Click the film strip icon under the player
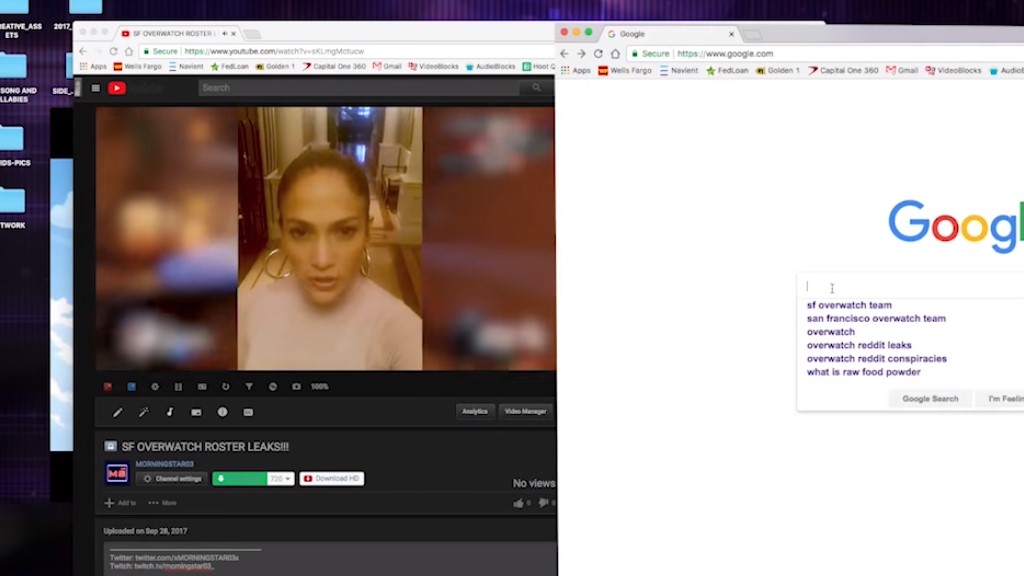This screenshot has height=576, width=1024. coord(178,387)
